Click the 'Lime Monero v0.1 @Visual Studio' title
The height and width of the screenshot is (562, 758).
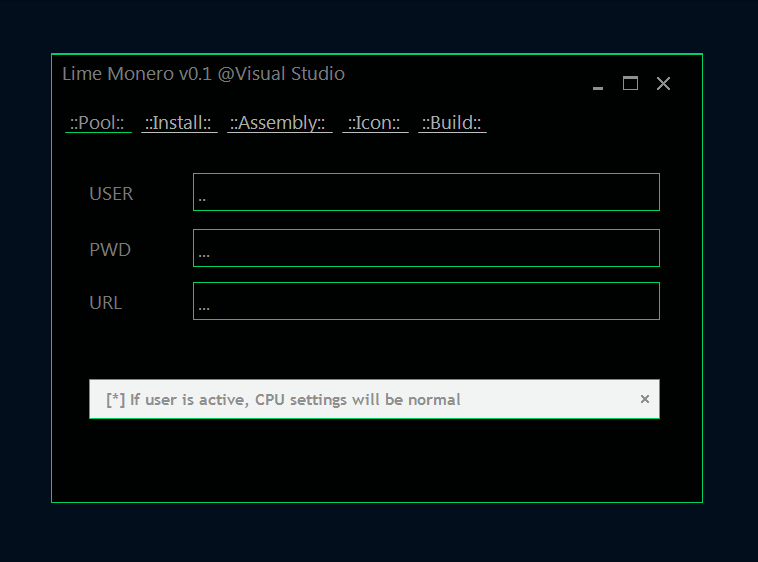(x=204, y=74)
